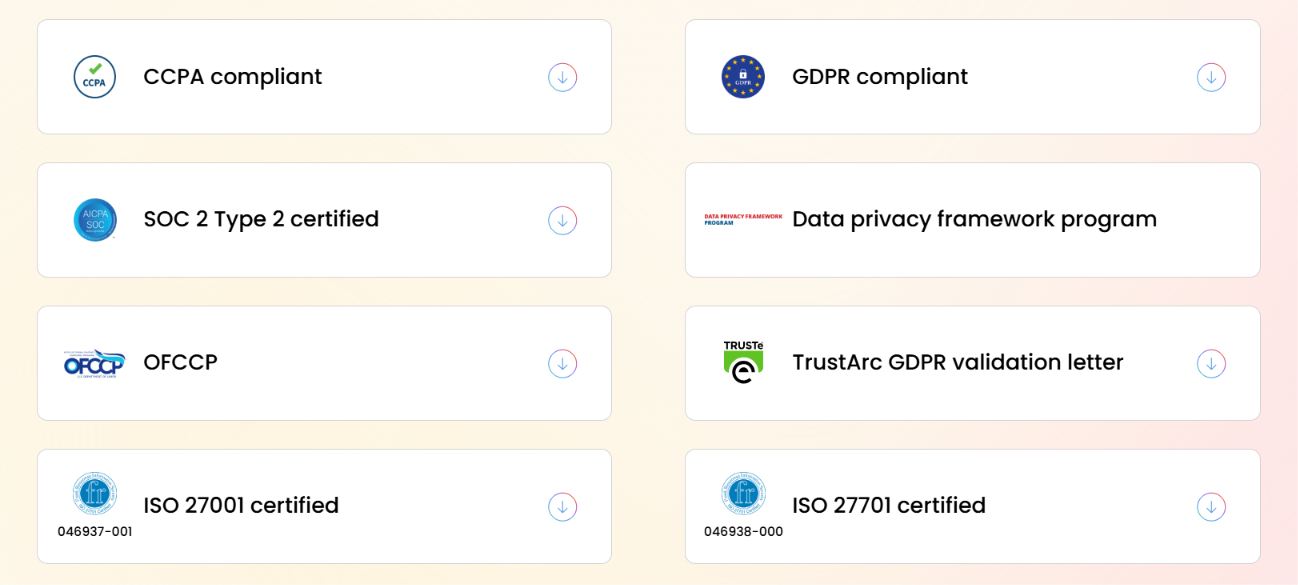The image size is (1298, 585).
Task: Click the 'OFCCP' title text
Action: [180, 362]
